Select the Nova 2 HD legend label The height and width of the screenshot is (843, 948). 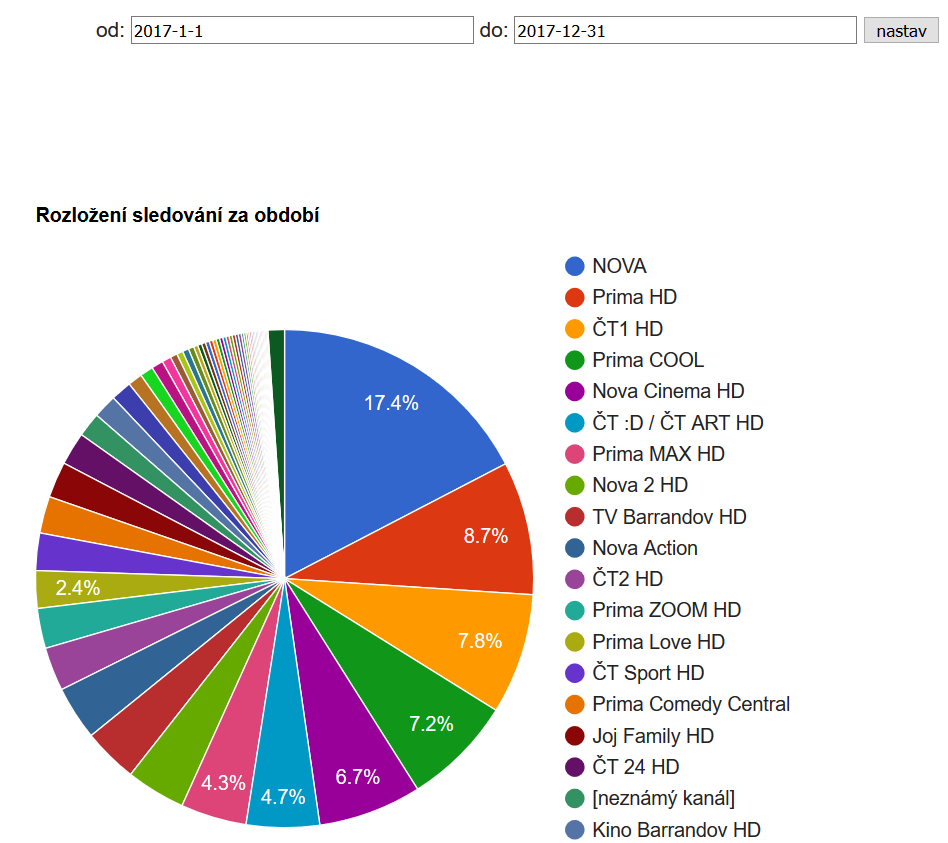640,485
